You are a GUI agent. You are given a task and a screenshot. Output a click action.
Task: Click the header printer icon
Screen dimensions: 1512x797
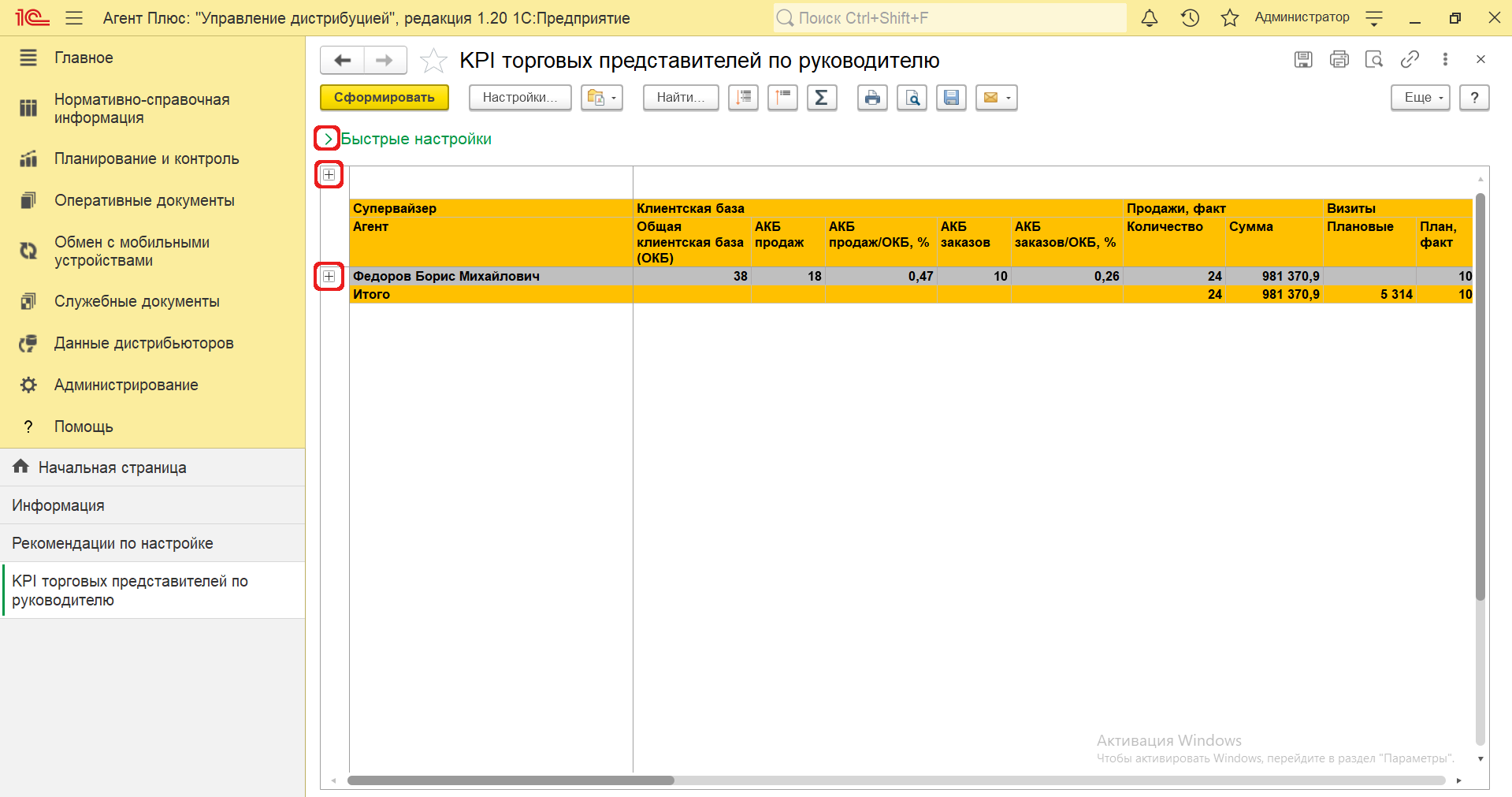coord(1339,59)
